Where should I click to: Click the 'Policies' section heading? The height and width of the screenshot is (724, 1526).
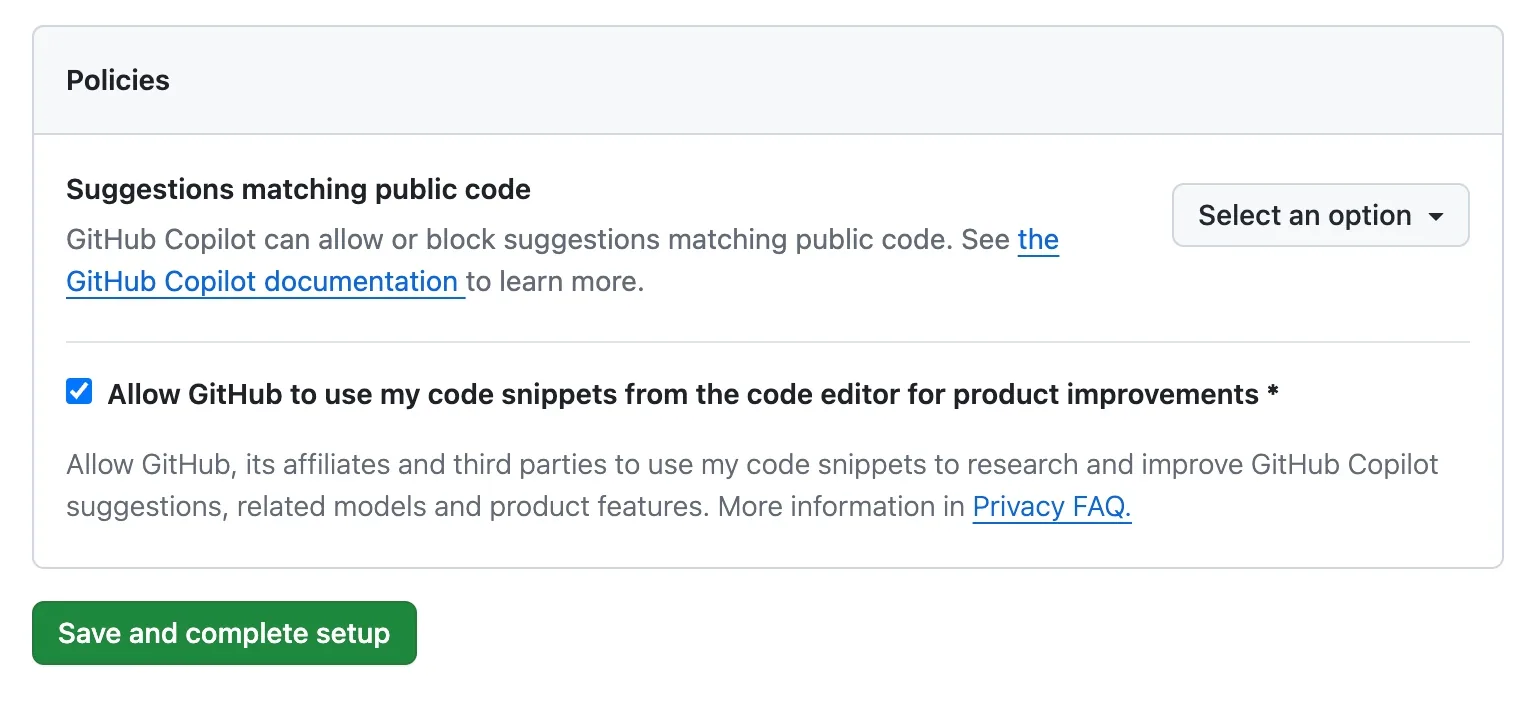tap(118, 80)
